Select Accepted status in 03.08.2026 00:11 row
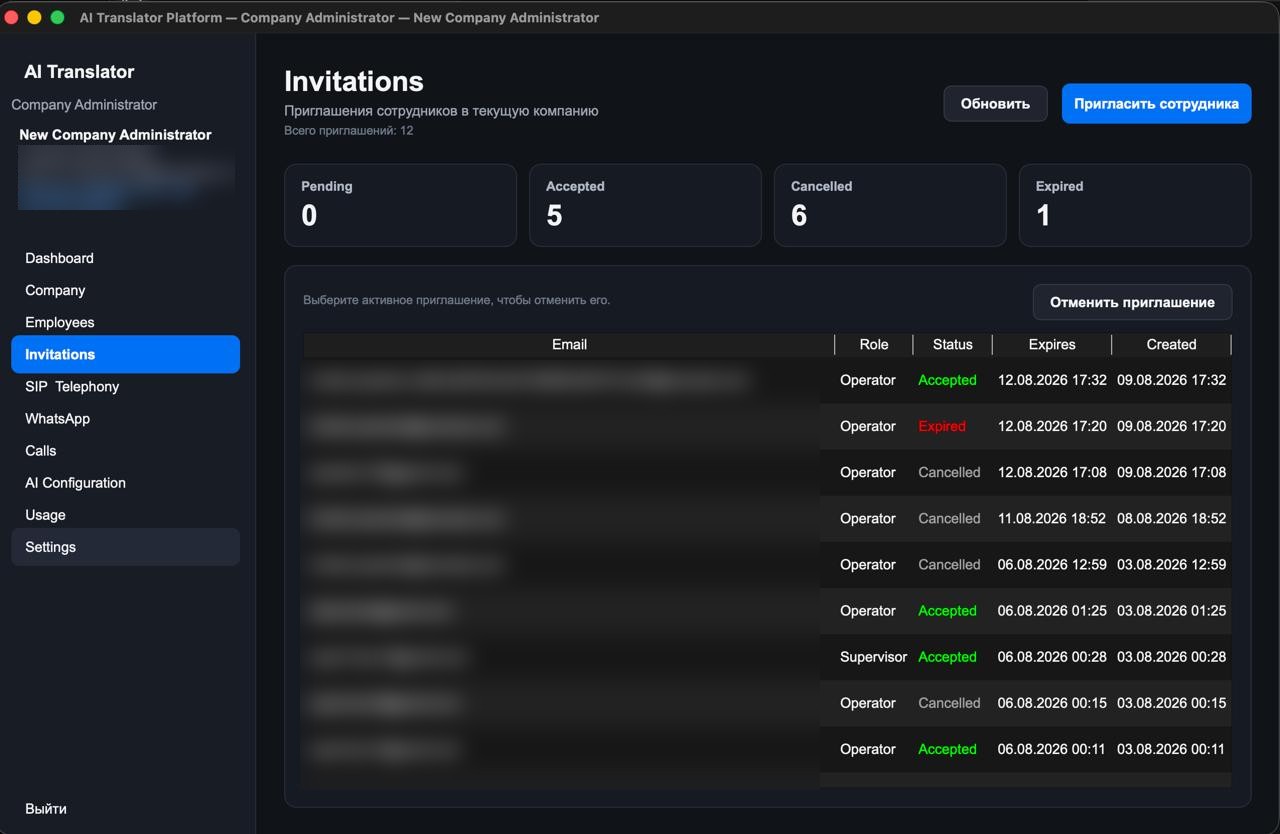The height and width of the screenshot is (834, 1280). (x=947, y=749)
